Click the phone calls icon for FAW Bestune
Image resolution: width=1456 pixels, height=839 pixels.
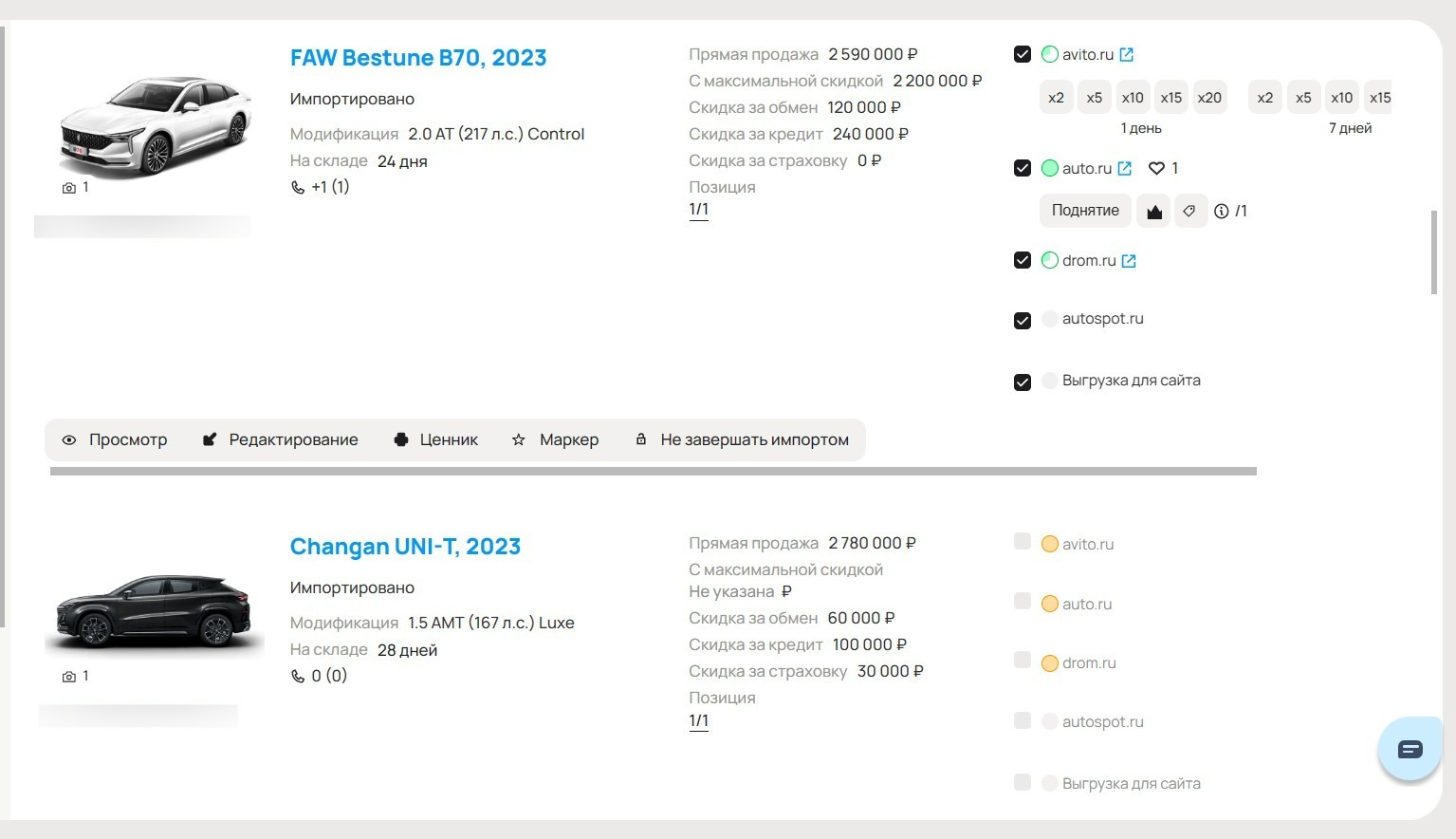(x=297, y=188)
